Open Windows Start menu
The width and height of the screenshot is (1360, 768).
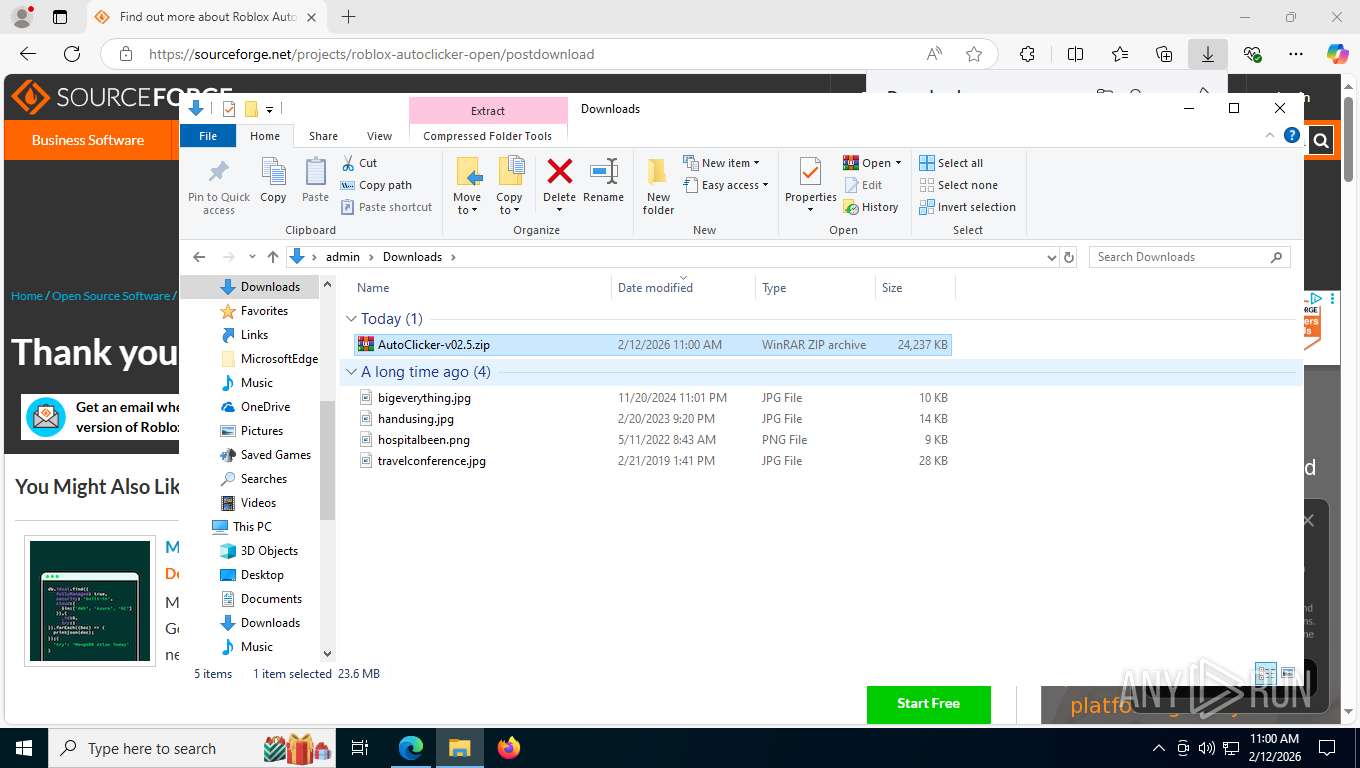23,748
